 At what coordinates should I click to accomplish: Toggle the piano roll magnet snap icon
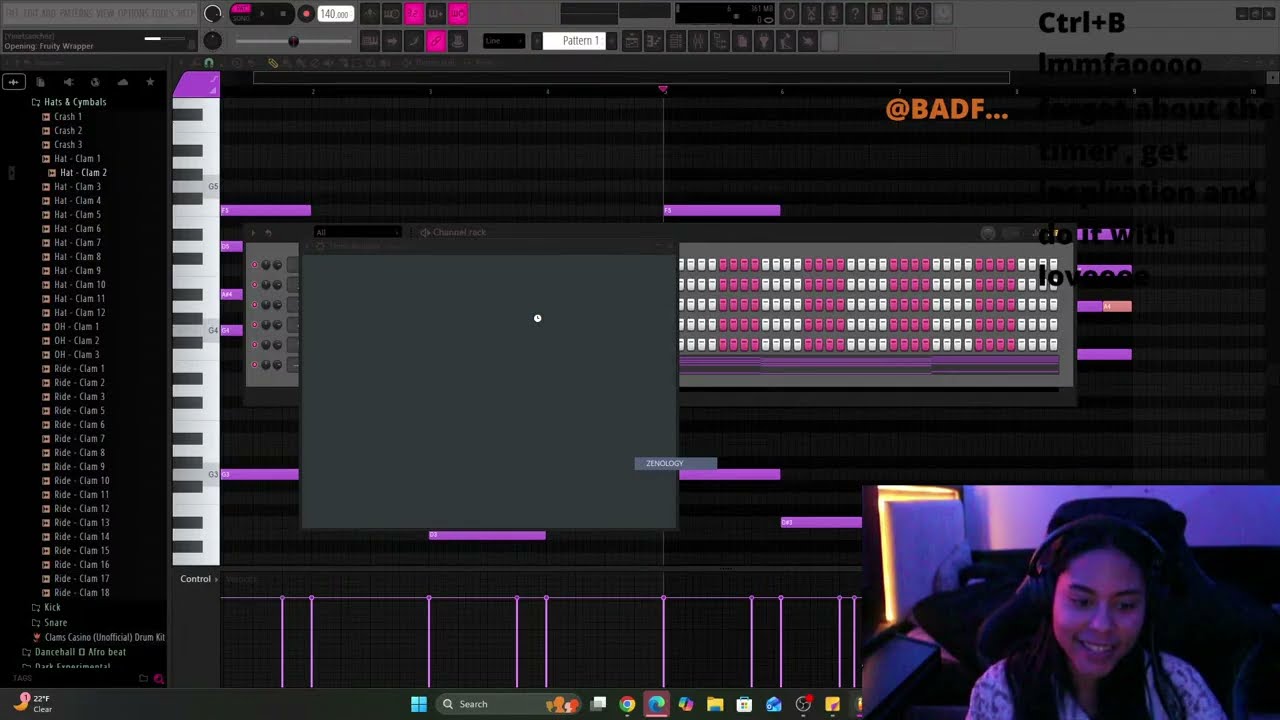tap(208, 63)
